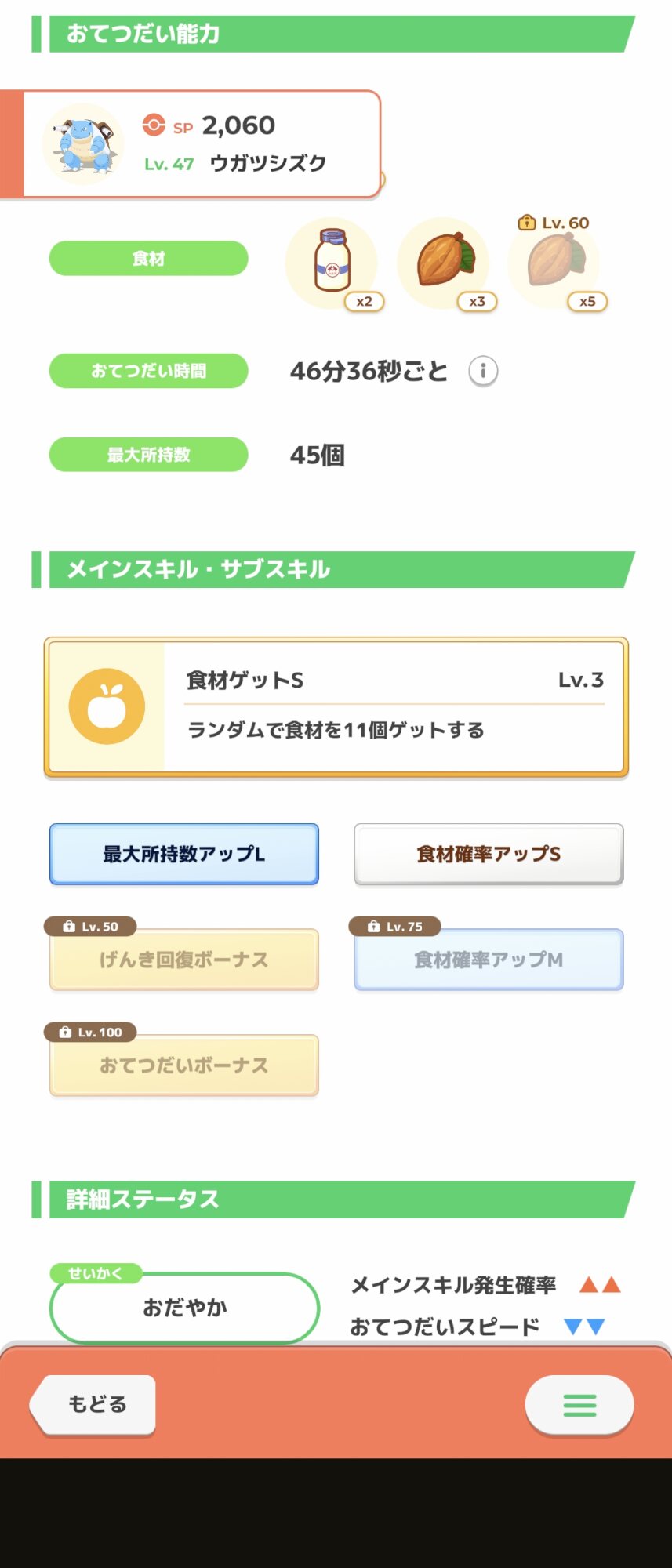Open the info icon beside 46分36秒ごと
672x1568 pixels.
pyautogui.click(x=483, y=371)
